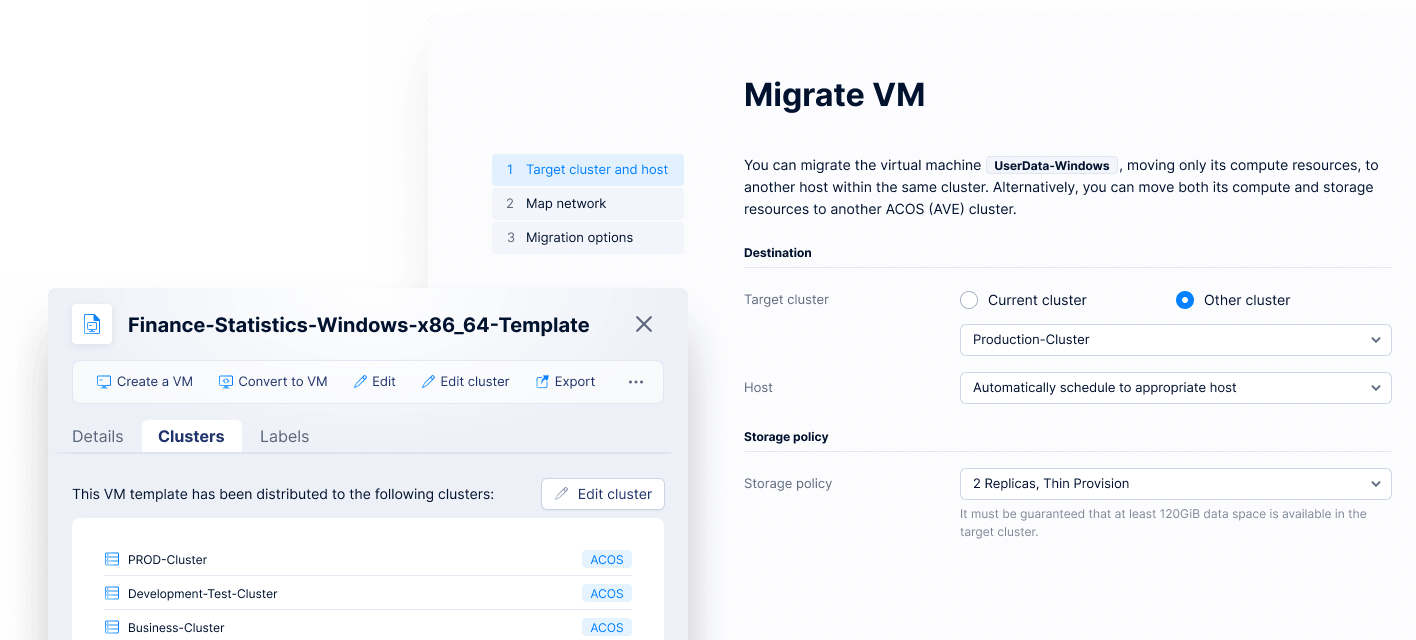Expand the Storage policy dropdown
Viewport: 1416px width, 640px height.
[1175, 484]
